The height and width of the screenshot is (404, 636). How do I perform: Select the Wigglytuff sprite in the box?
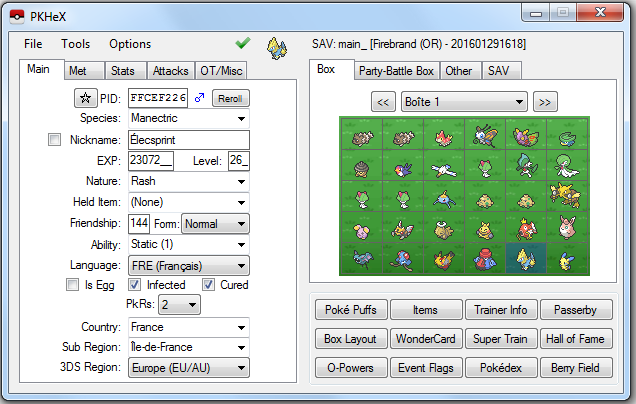tap(567, 227)
